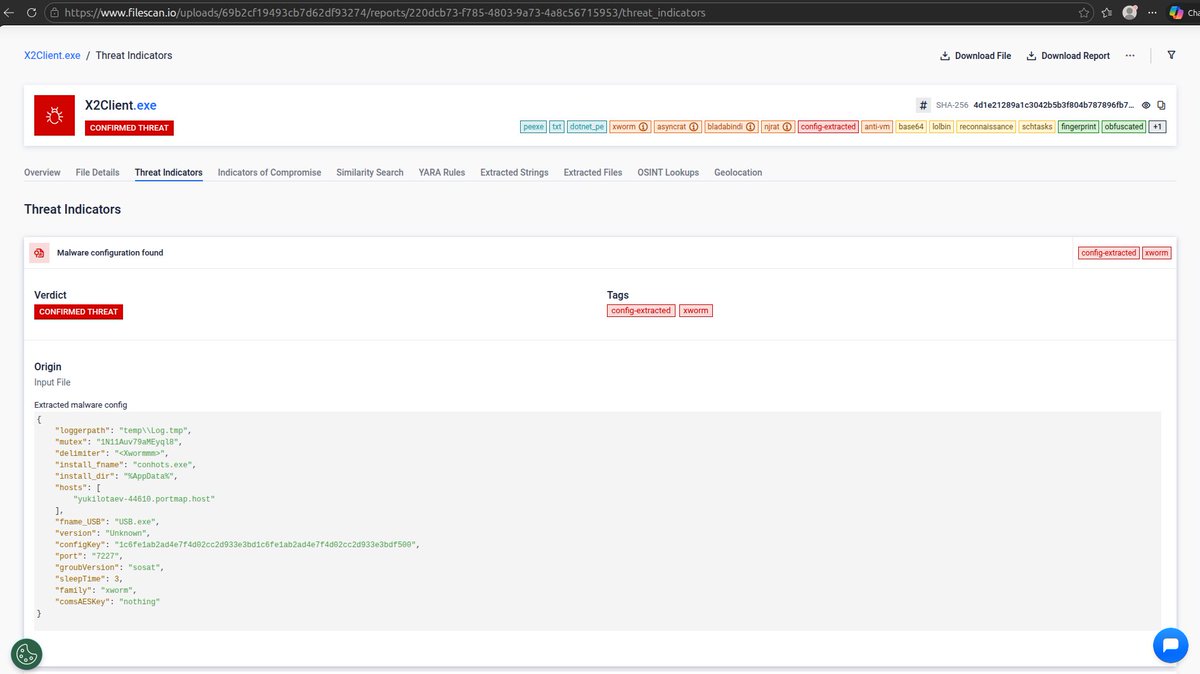The image size is (1200, 674).
Task: Open the Geolocation tab
Action: tap(738, 172)
